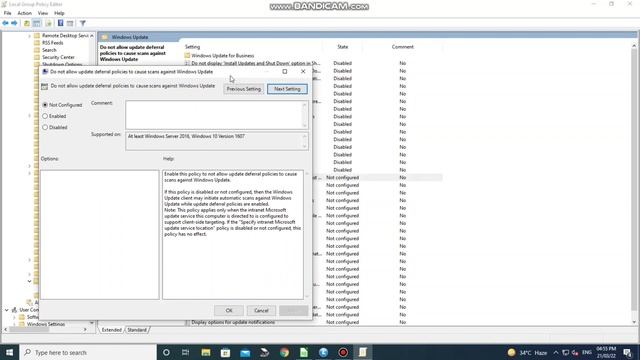The image size is (640, 360).
Task: Open the Mail app on taskbar
Action: (x=245, y=352)
